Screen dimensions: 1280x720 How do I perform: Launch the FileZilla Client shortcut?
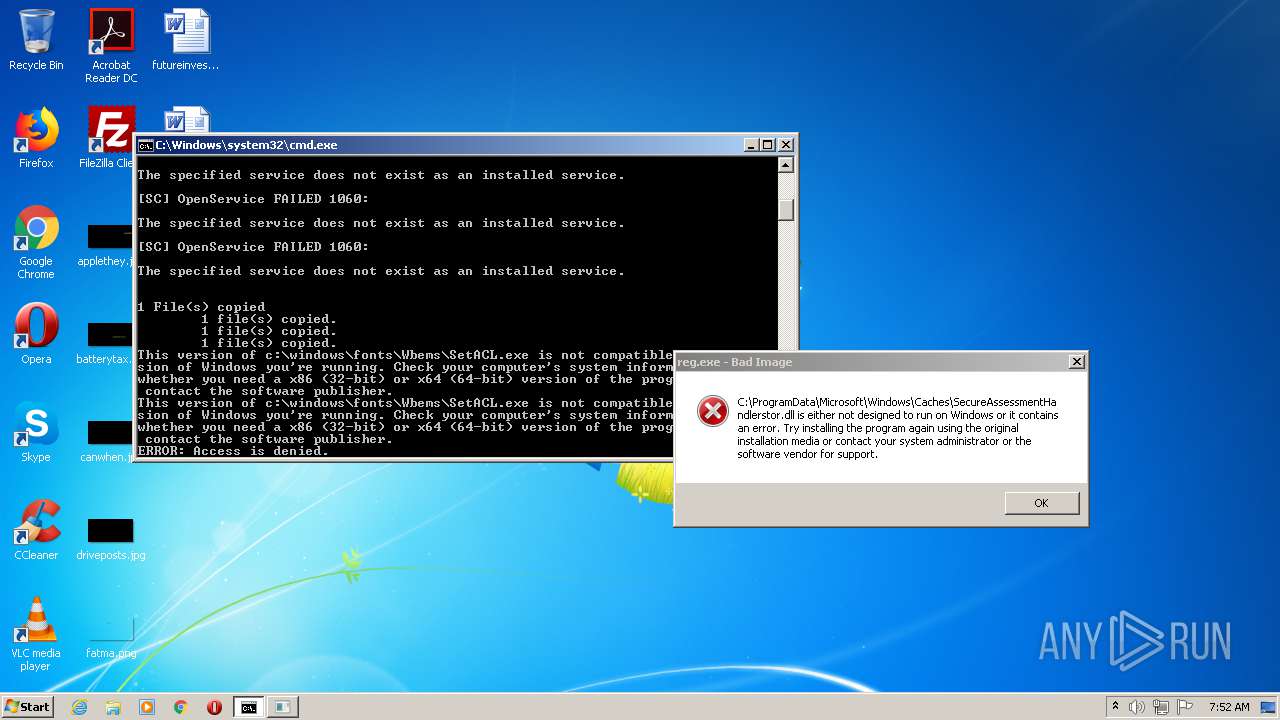pos(110,138)
